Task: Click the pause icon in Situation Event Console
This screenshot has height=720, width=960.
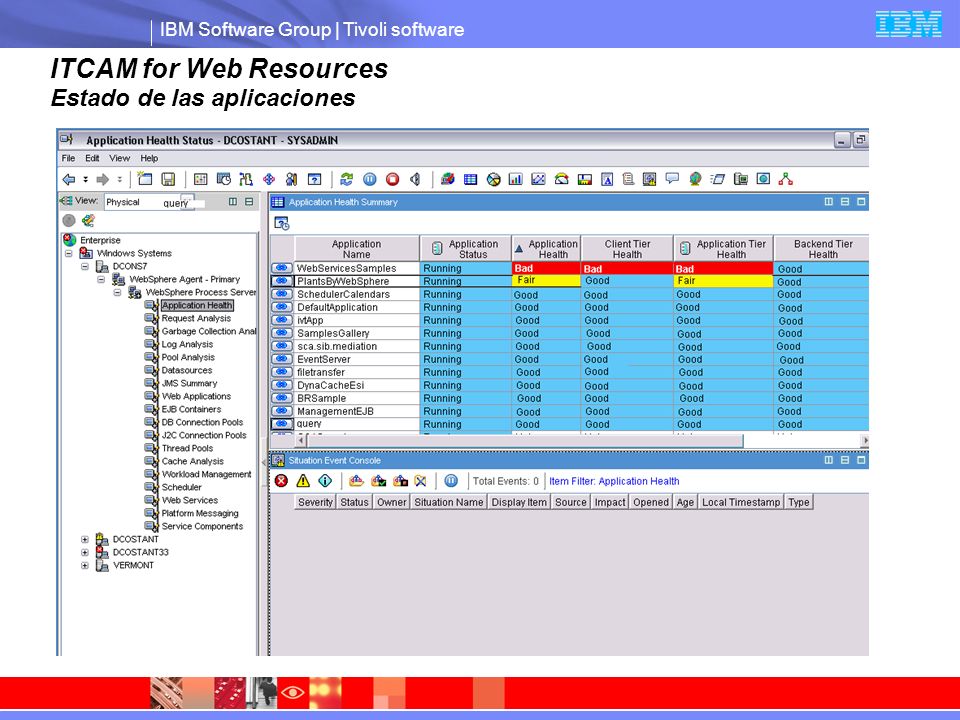Action: click(x=451, y=481)
